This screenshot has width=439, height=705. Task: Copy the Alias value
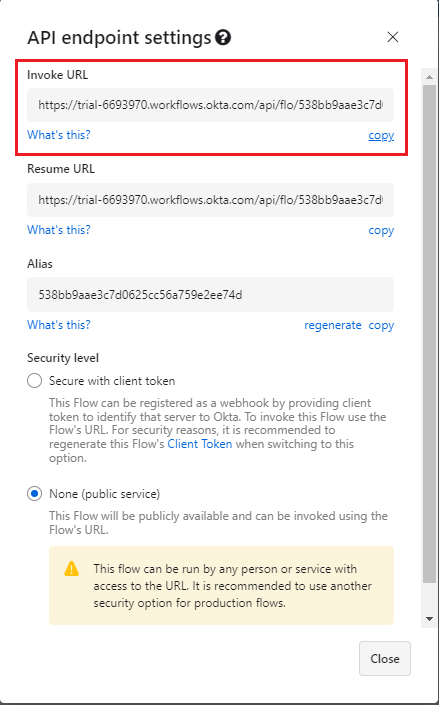pos(381,325)
